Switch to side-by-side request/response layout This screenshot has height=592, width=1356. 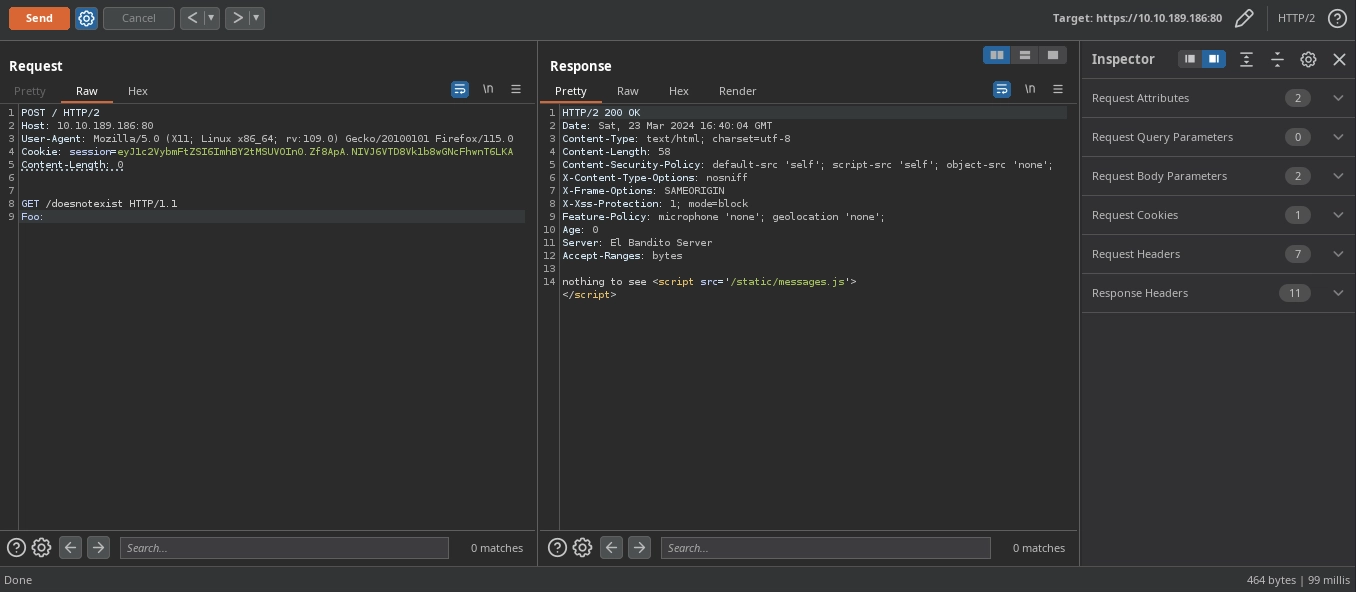click(996, 55)
